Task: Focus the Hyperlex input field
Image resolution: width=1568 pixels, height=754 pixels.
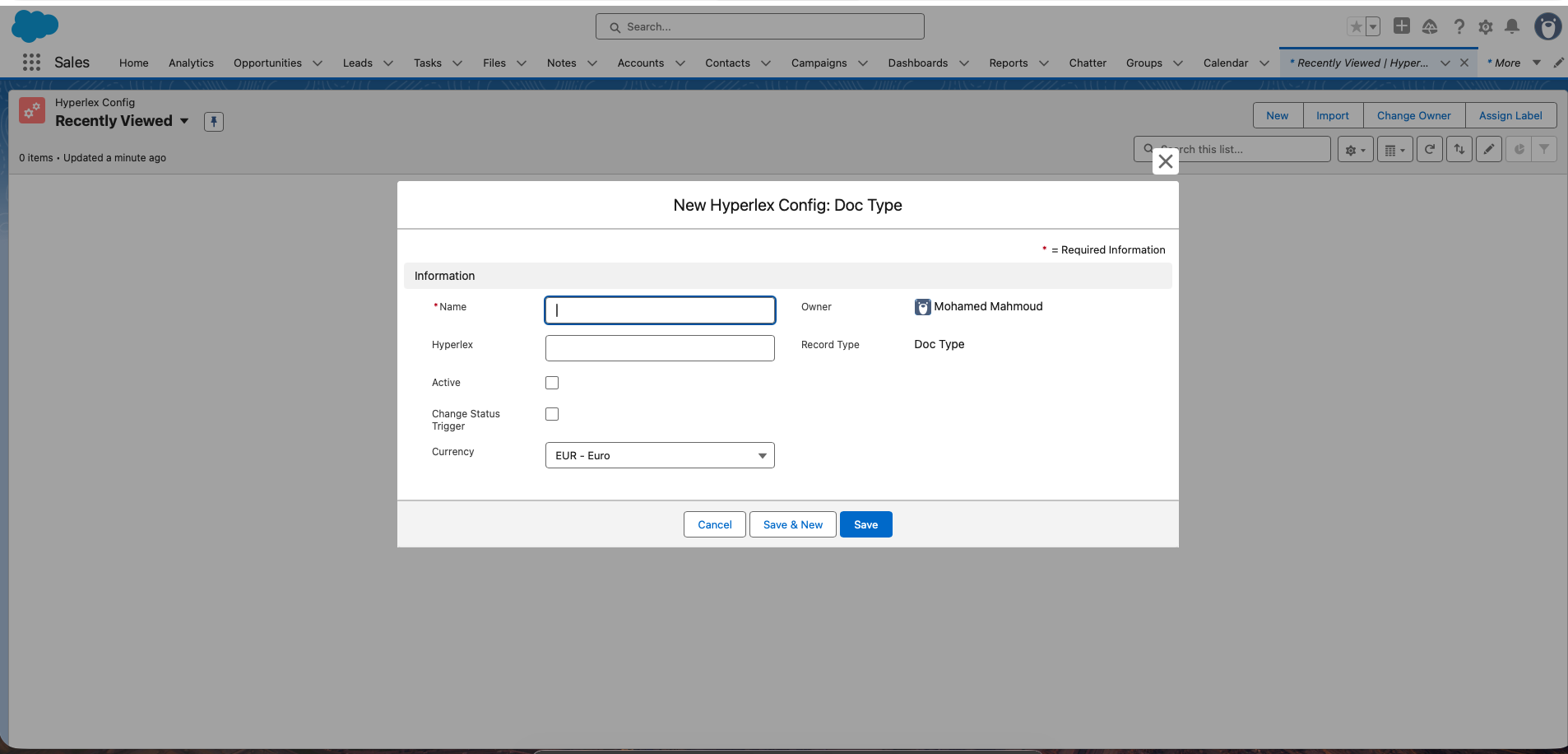Action: pos(660,348)
